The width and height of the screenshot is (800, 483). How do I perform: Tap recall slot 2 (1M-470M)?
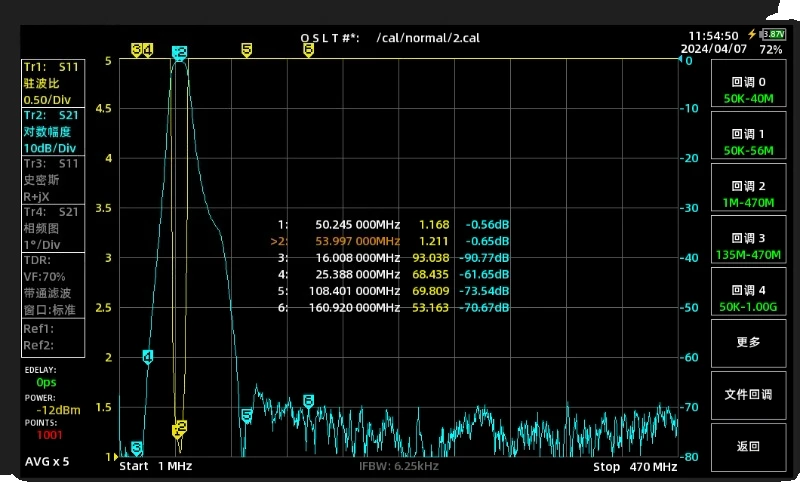[x=748, y=187]
